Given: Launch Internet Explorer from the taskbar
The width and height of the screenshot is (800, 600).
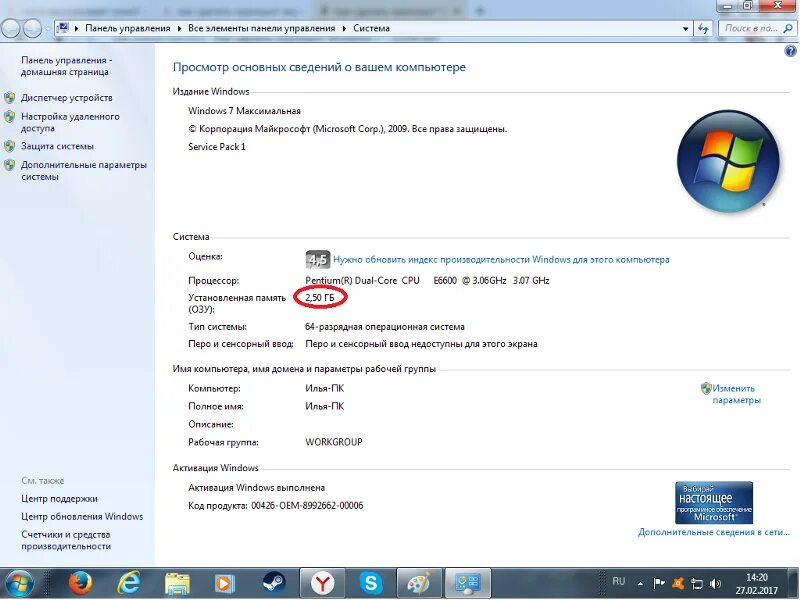Looking at the screenshot, I should click(x=129, y=583).
